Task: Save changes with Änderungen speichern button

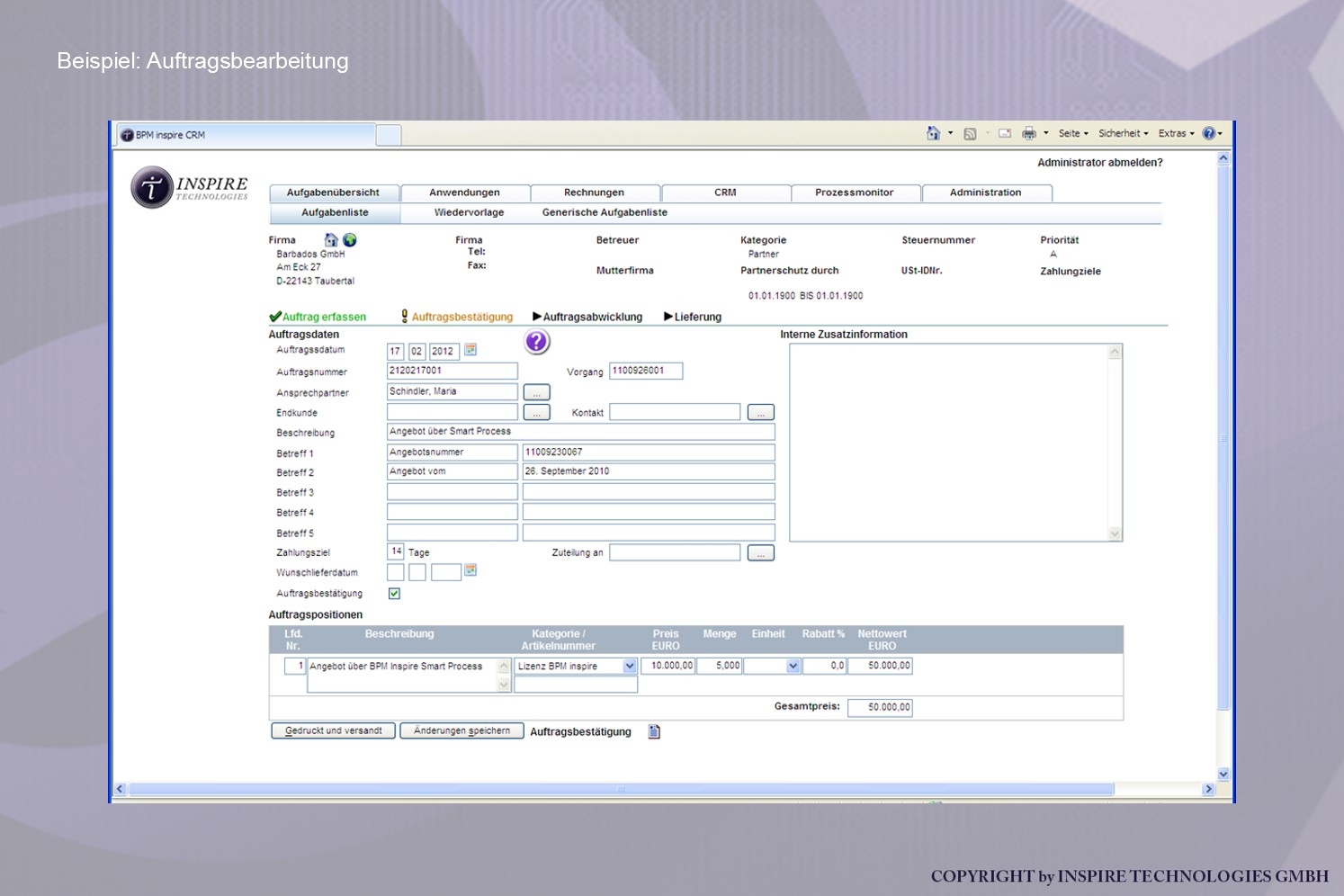Action: pos(461,730)
